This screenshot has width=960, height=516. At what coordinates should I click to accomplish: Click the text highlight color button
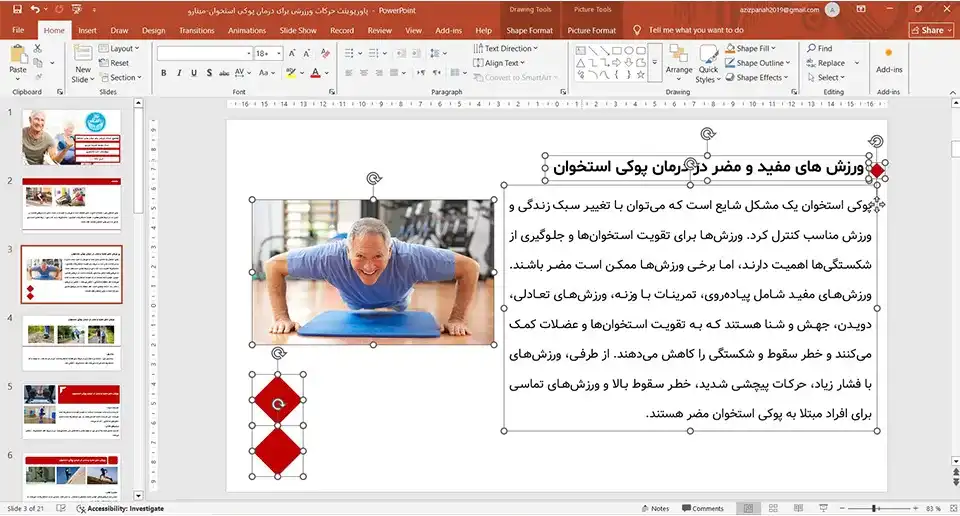(291, 73)
